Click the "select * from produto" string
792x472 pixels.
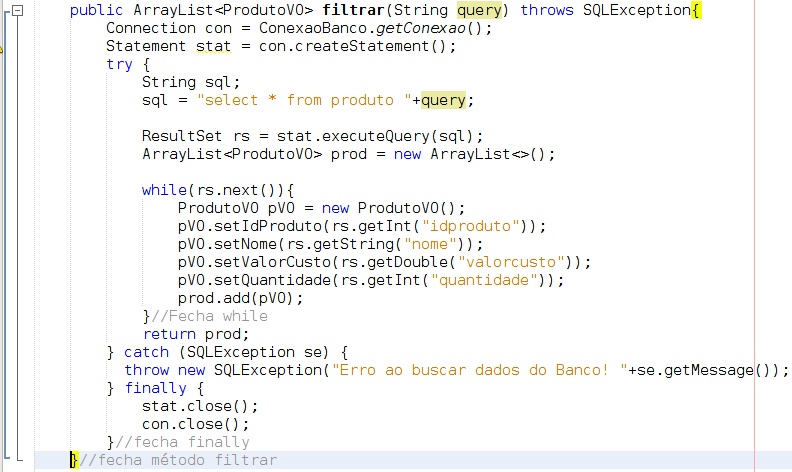[304, 100]
